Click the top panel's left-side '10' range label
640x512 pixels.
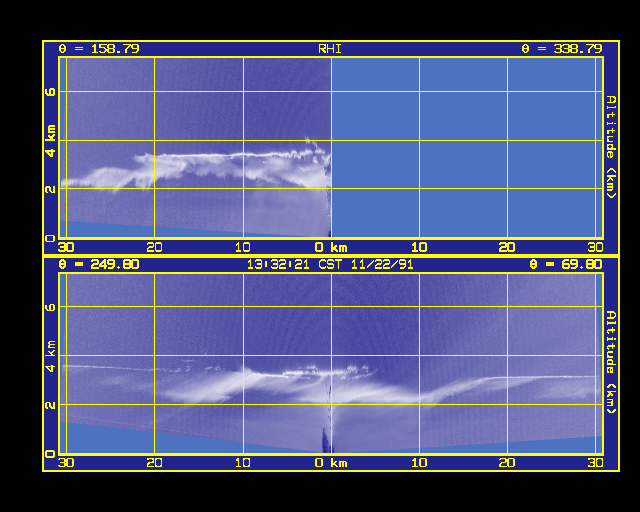pos(242,247)
